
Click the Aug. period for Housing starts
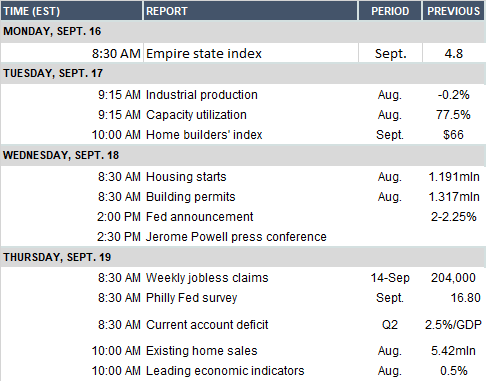point(390,177)
